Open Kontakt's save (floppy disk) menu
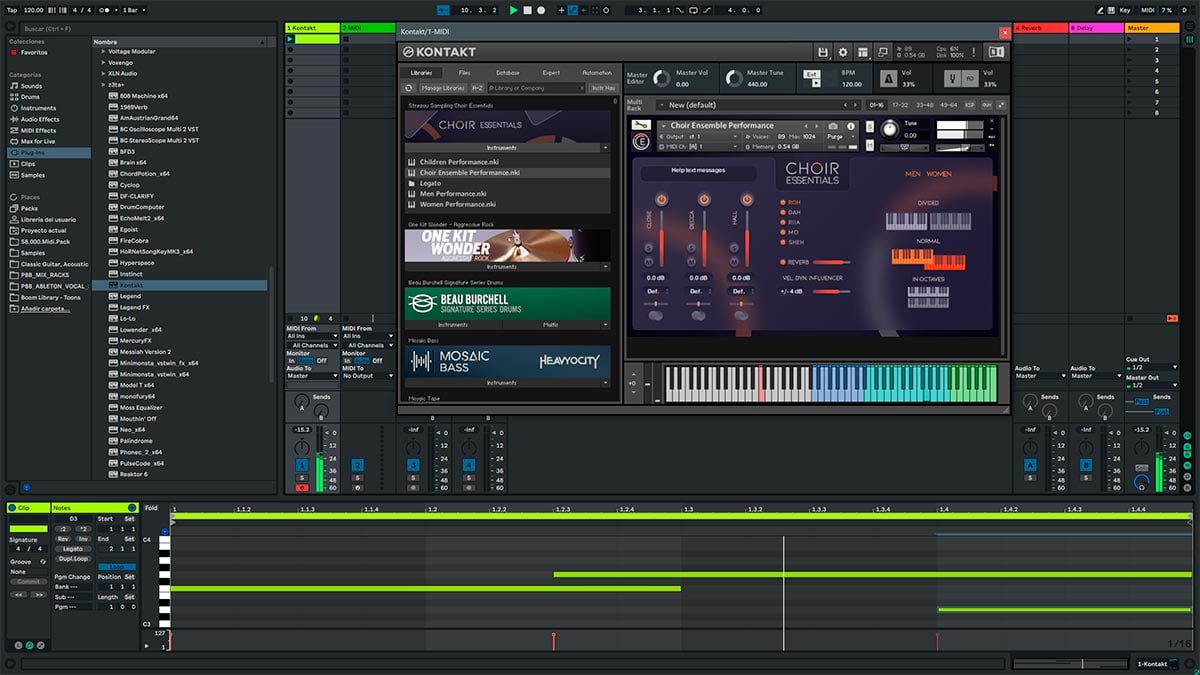Screen dimensions: 1200x675 click(822, 52)
